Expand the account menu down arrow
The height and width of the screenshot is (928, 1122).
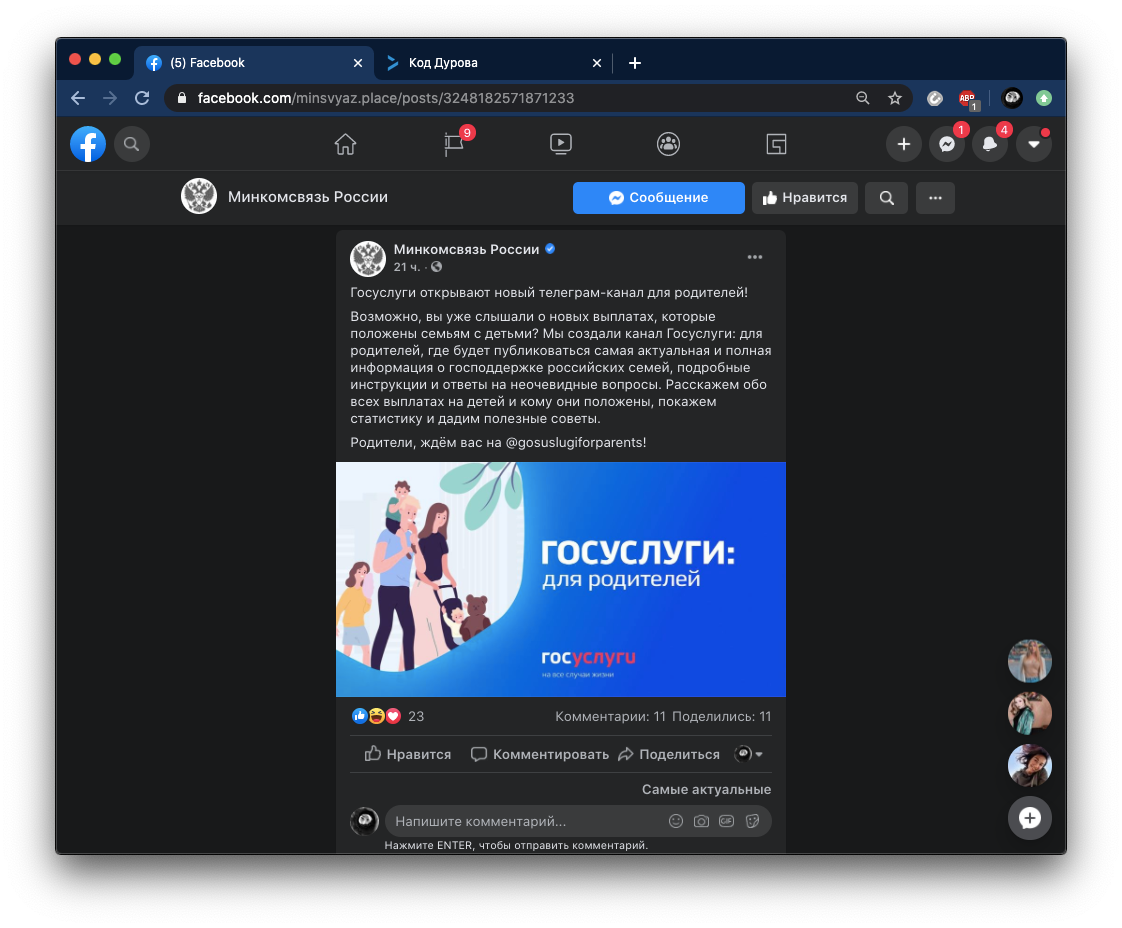[x=1034, y=144]
